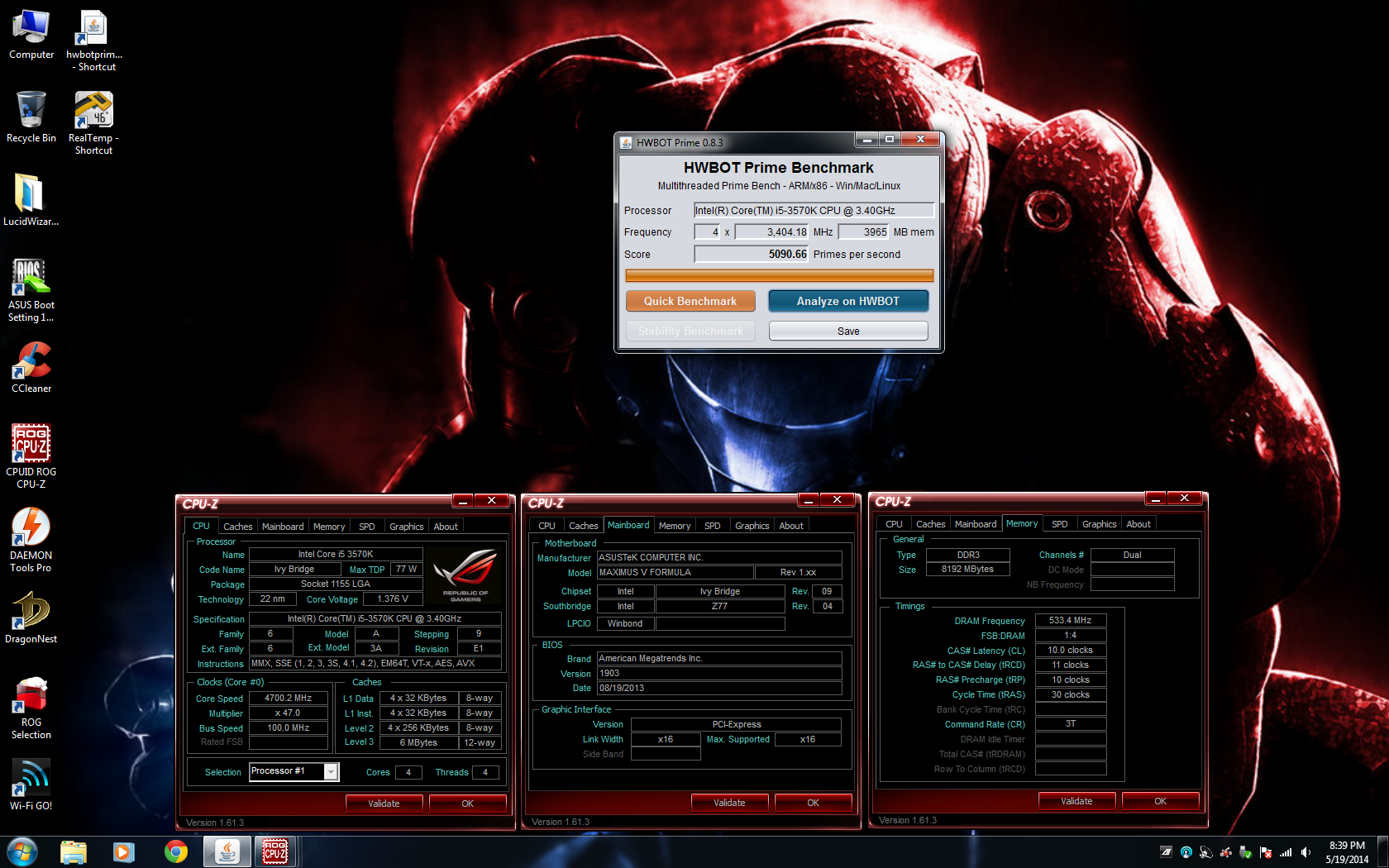The height and width of the screenshot is (868, 1389).
Task: Open the hwbotprime shortcut icon
Action: coord(93,41)
